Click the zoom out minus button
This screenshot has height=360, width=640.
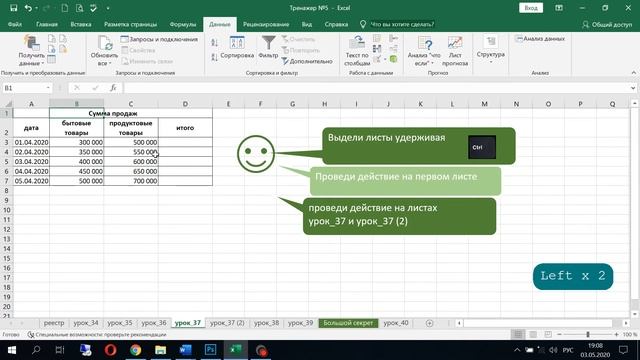point(559,334)
